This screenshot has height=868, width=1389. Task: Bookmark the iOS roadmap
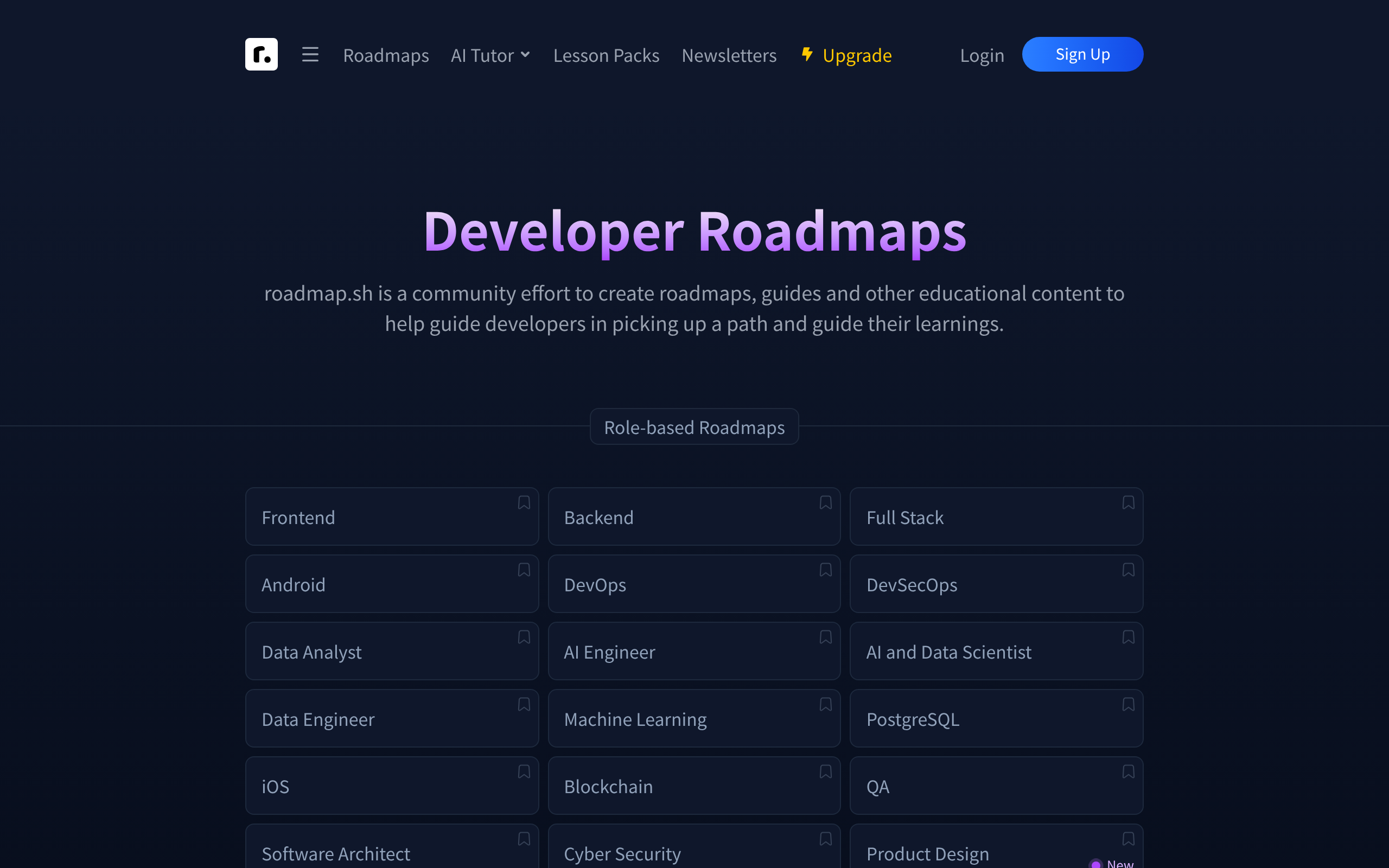pos(524,771)
